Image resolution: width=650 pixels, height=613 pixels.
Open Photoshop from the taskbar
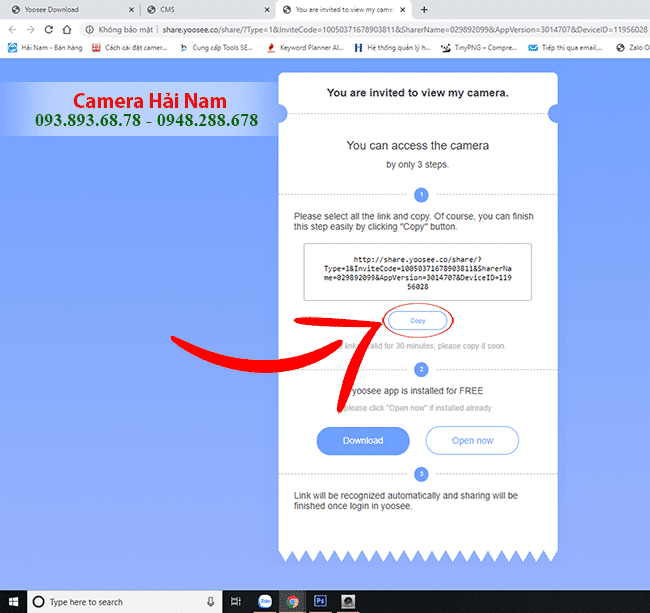pos(320,601)
